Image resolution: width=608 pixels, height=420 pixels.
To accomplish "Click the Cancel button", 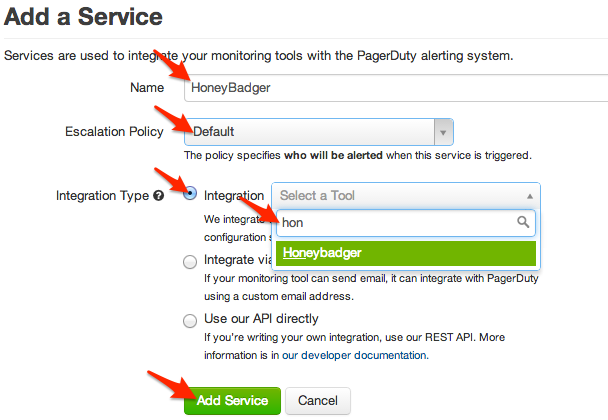I will [318, 401].
